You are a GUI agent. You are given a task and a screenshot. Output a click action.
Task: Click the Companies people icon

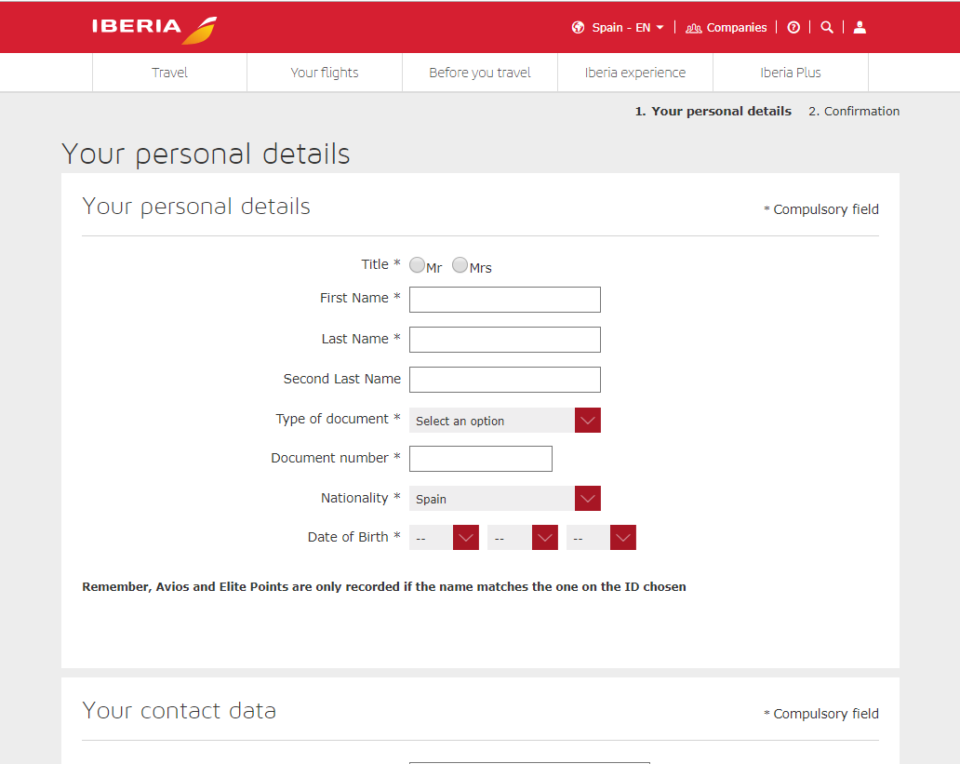click(694, 28)
